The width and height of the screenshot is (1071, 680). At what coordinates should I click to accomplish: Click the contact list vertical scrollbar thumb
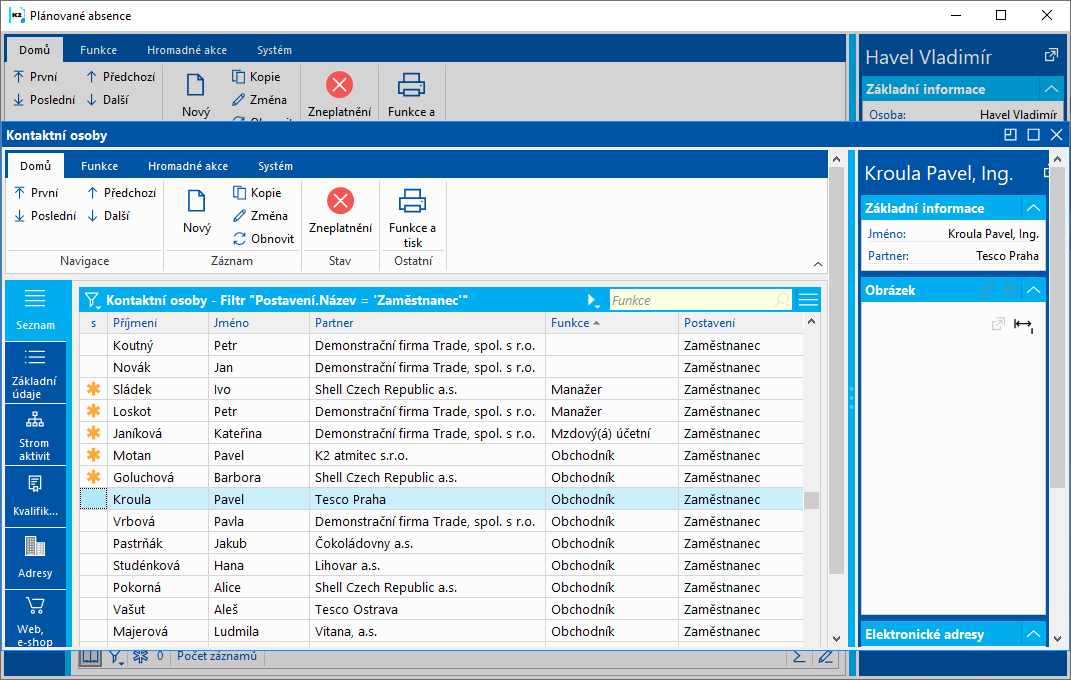[812, 500]
